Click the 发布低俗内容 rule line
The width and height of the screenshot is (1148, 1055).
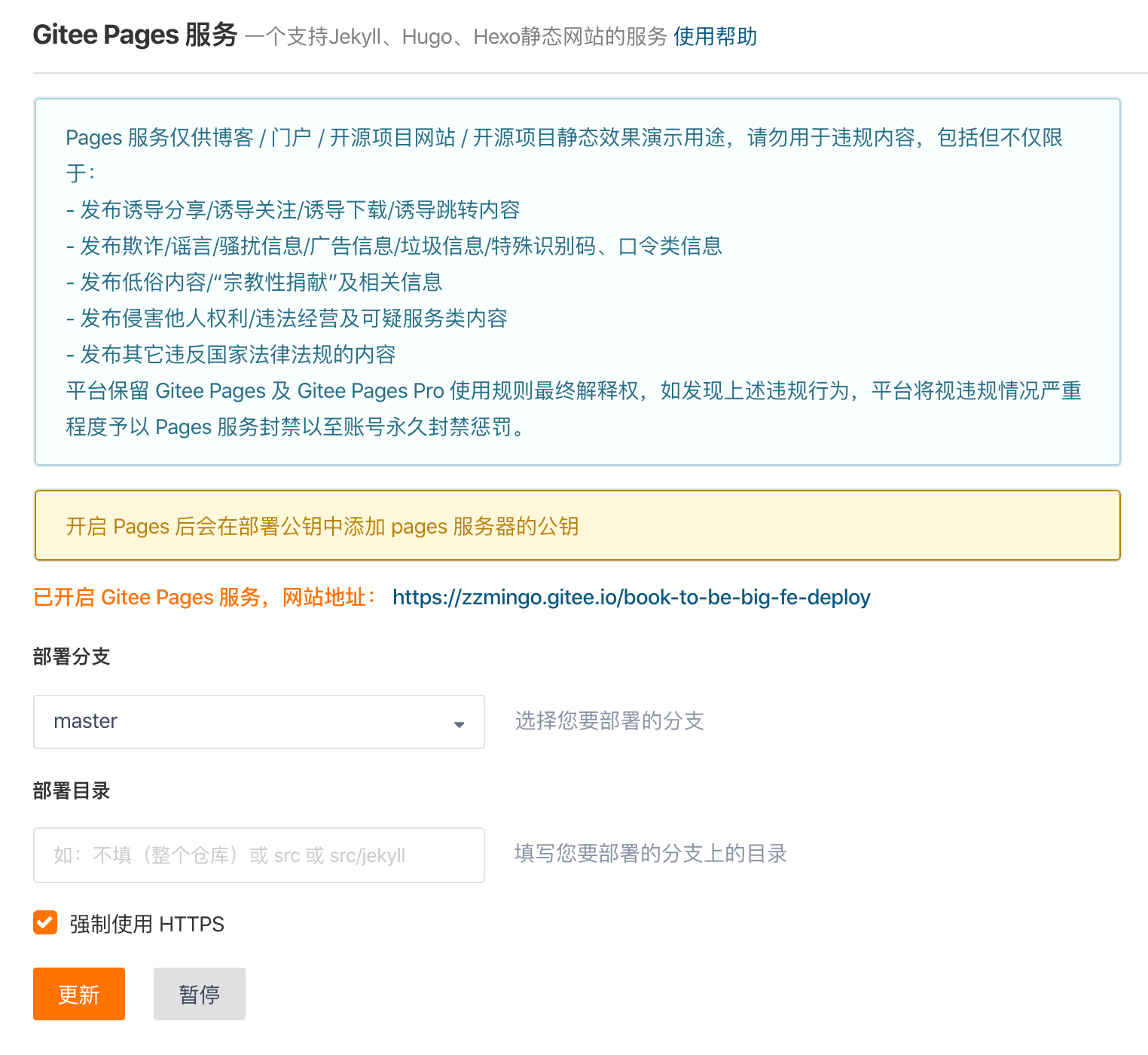[x=255, y=283]
